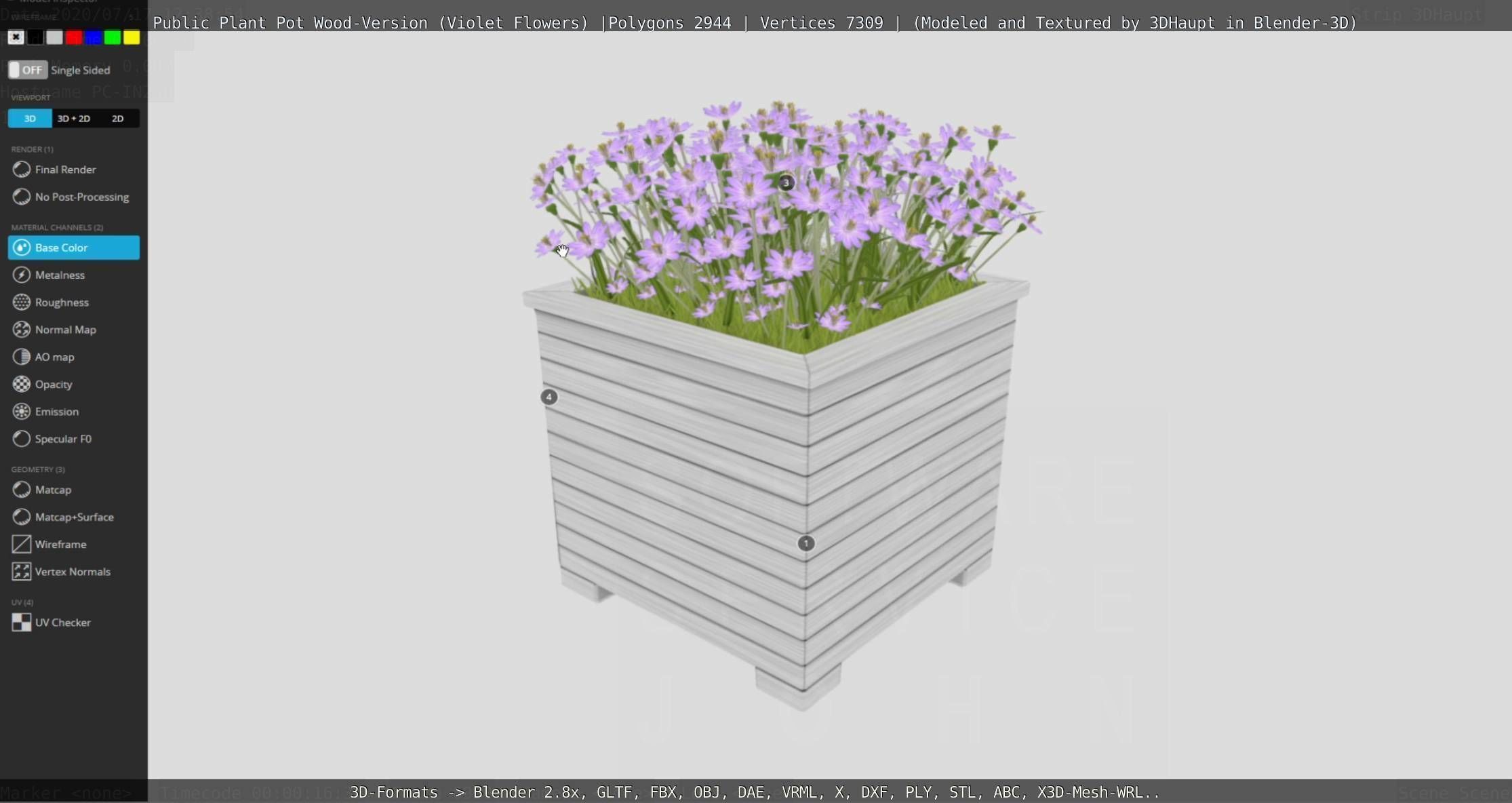Viewport: 1512px width, 803px height.
Task: Enable the Matcap geometry icon
Action: pyautogui.click(x=22, y=490)
